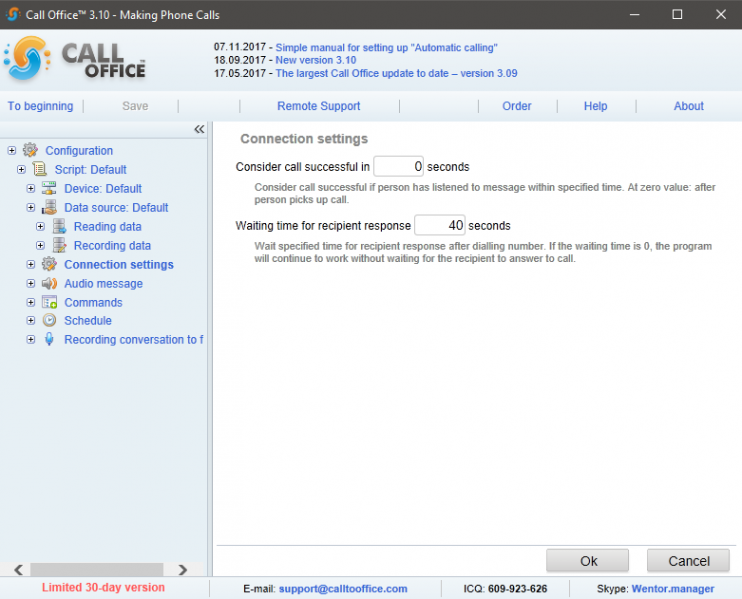Select the Configuration tree item

point(79,150)
